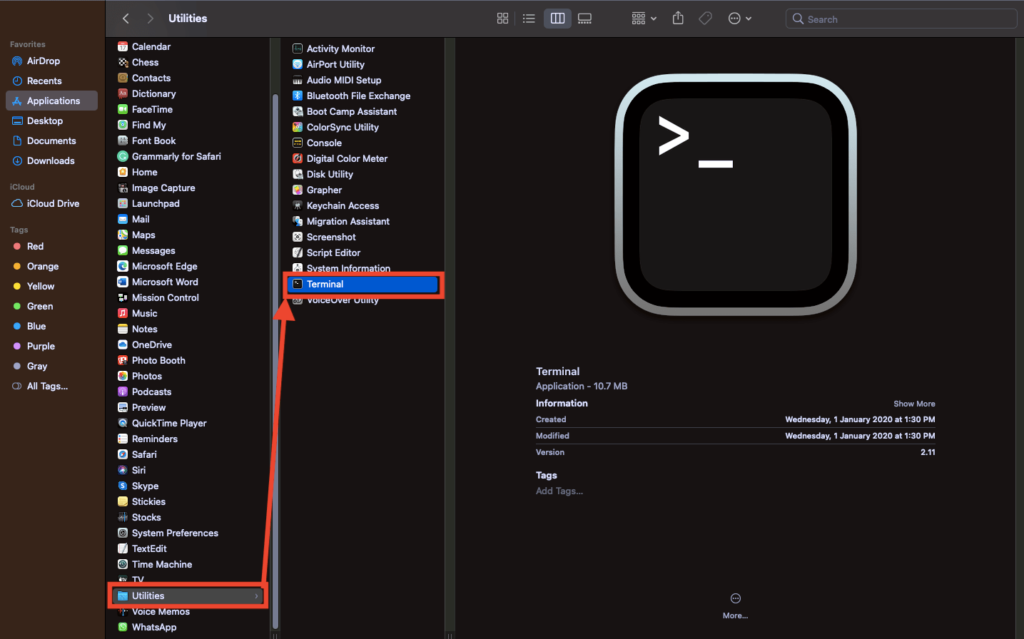This screenshot has height=639, width=1024.
Task: Select column view mode
Action: click(x=557, y=19)
